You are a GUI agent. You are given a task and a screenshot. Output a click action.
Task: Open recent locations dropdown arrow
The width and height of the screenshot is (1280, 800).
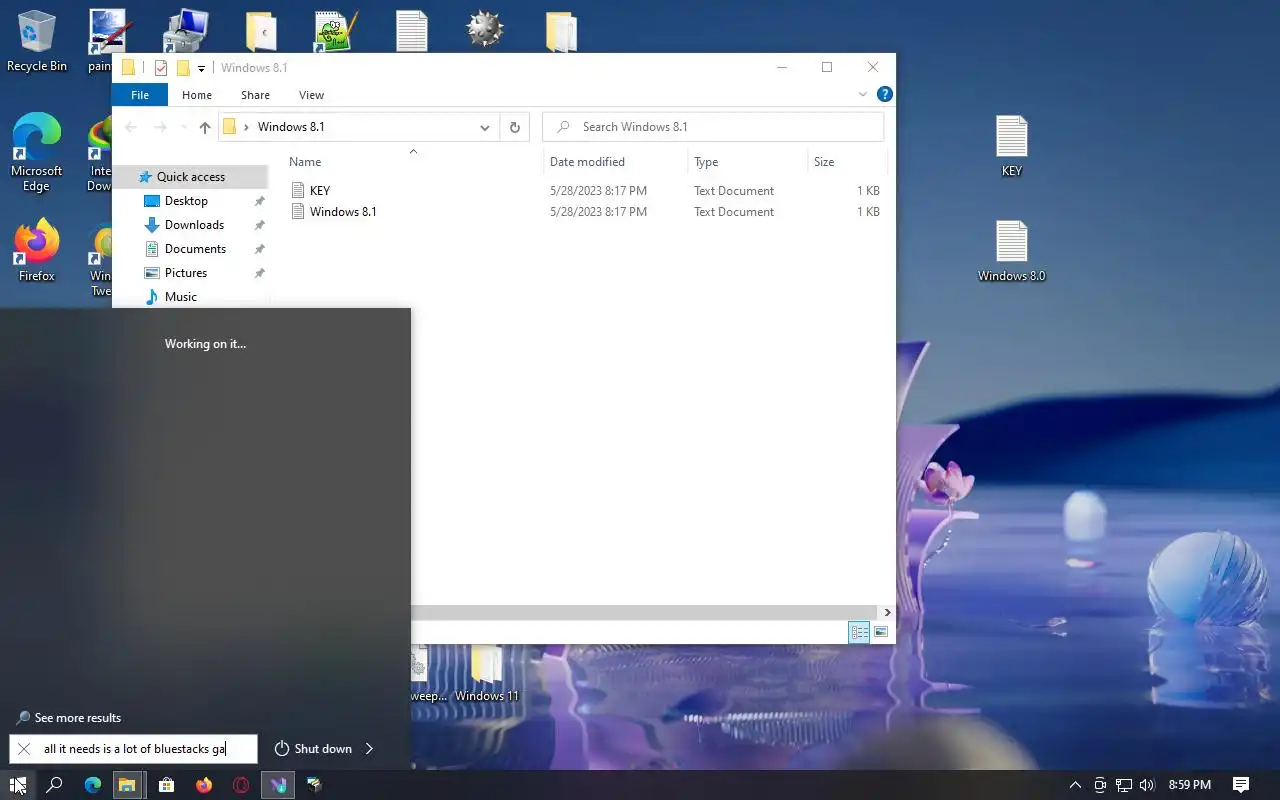183,127
